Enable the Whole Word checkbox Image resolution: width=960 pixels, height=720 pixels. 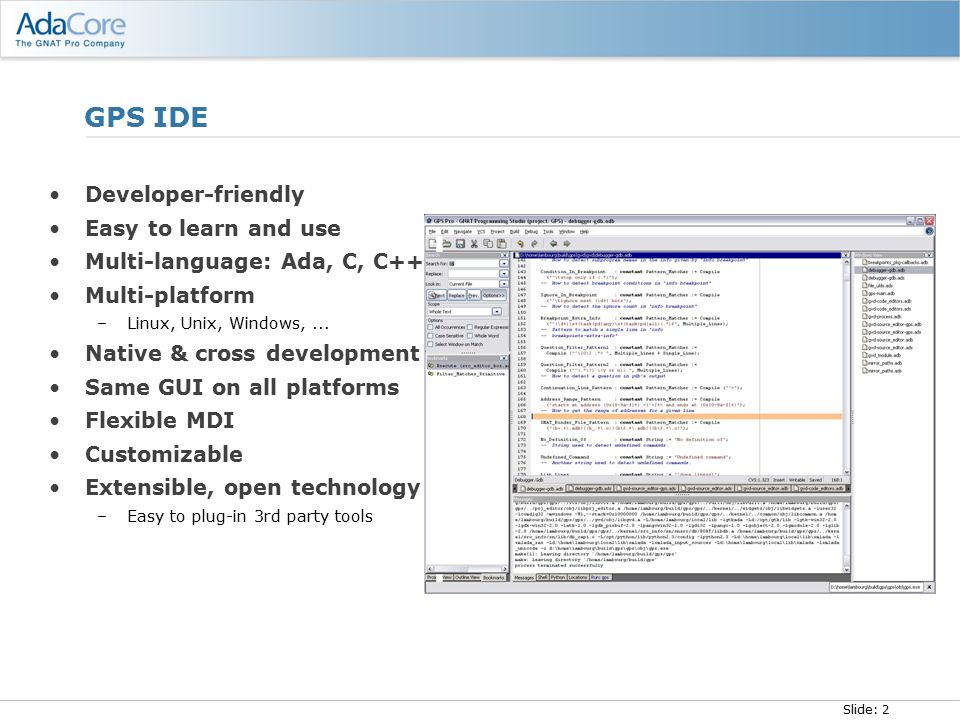(x=470, y=336)
